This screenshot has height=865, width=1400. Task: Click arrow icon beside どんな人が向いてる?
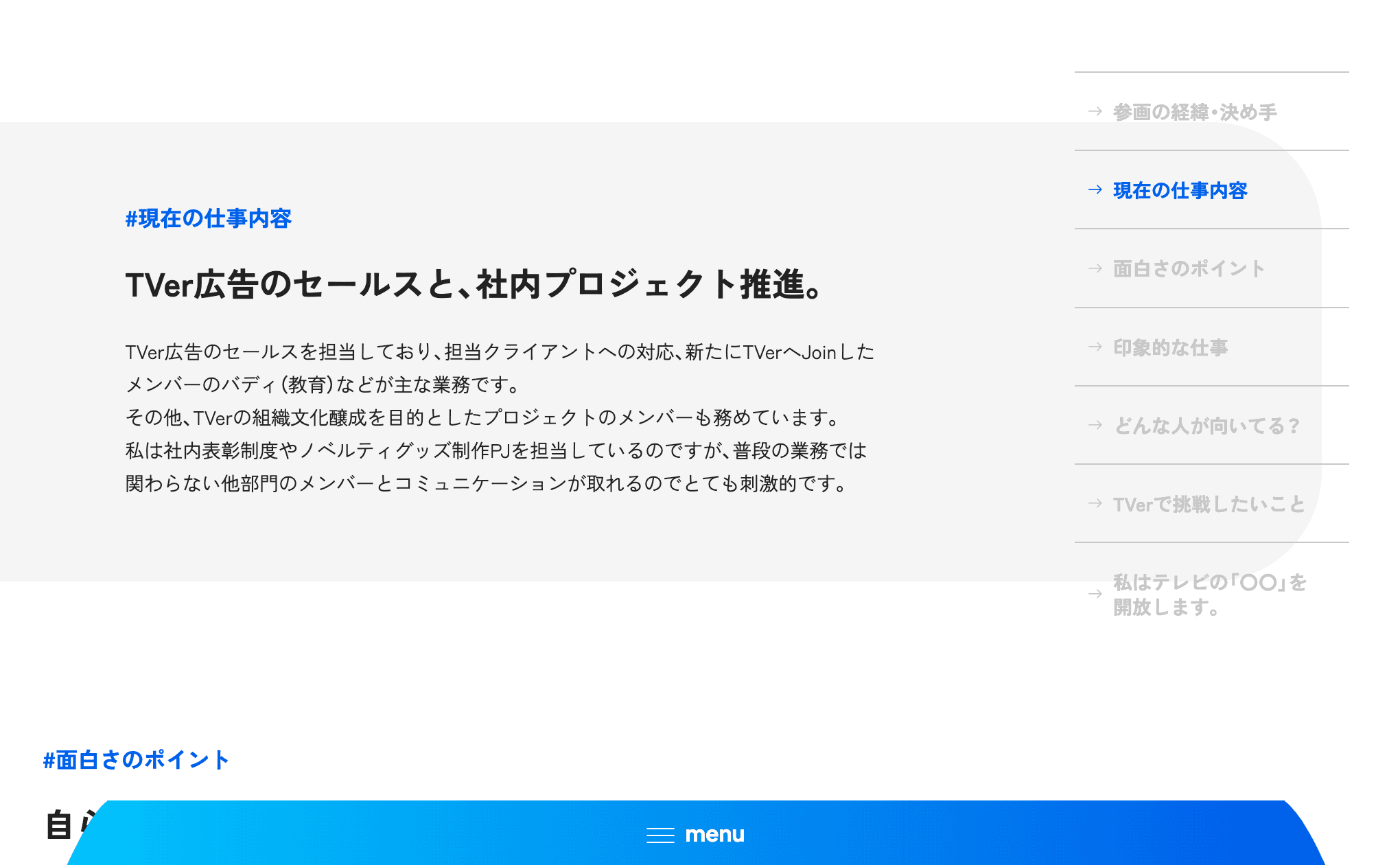1095,425
